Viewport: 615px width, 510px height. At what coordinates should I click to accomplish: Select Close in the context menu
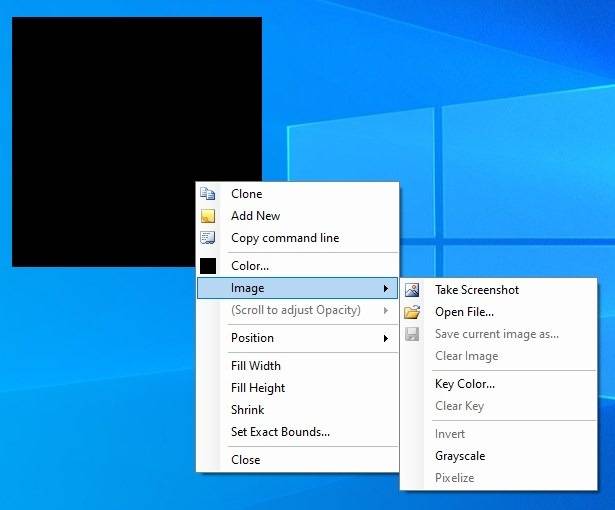297,460
